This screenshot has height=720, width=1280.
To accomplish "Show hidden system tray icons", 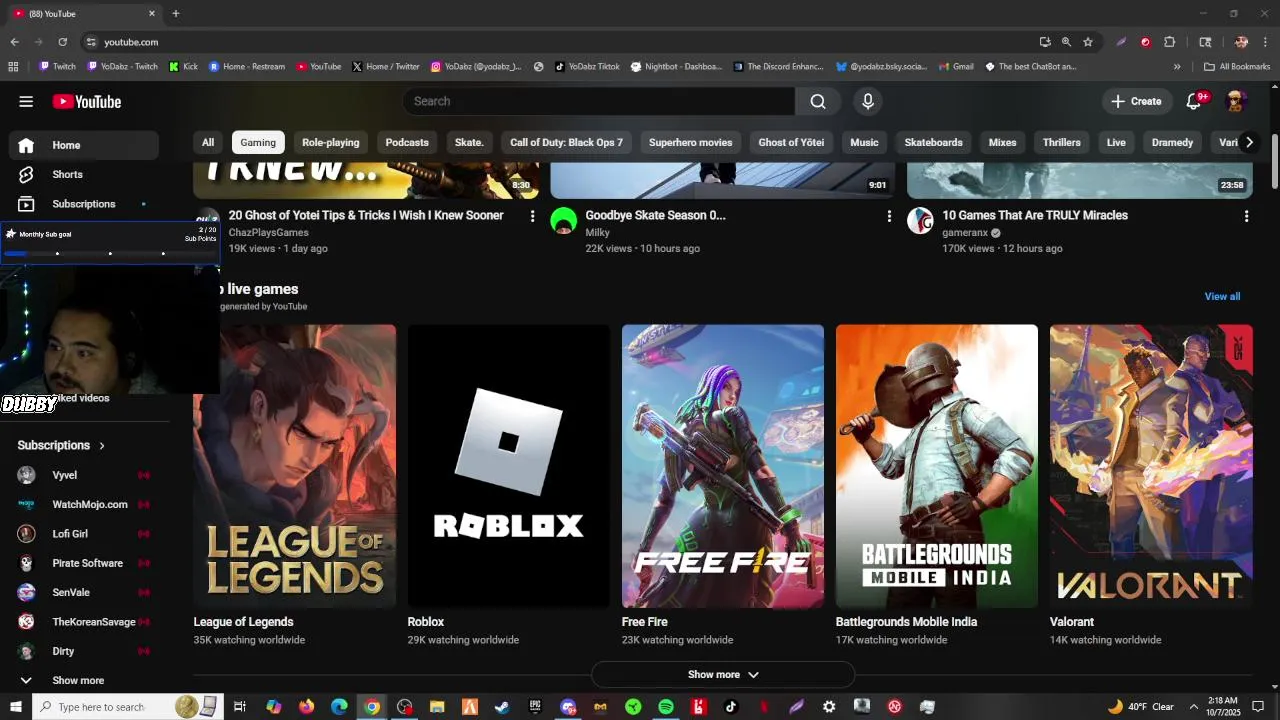I will tap(1194, 707).
